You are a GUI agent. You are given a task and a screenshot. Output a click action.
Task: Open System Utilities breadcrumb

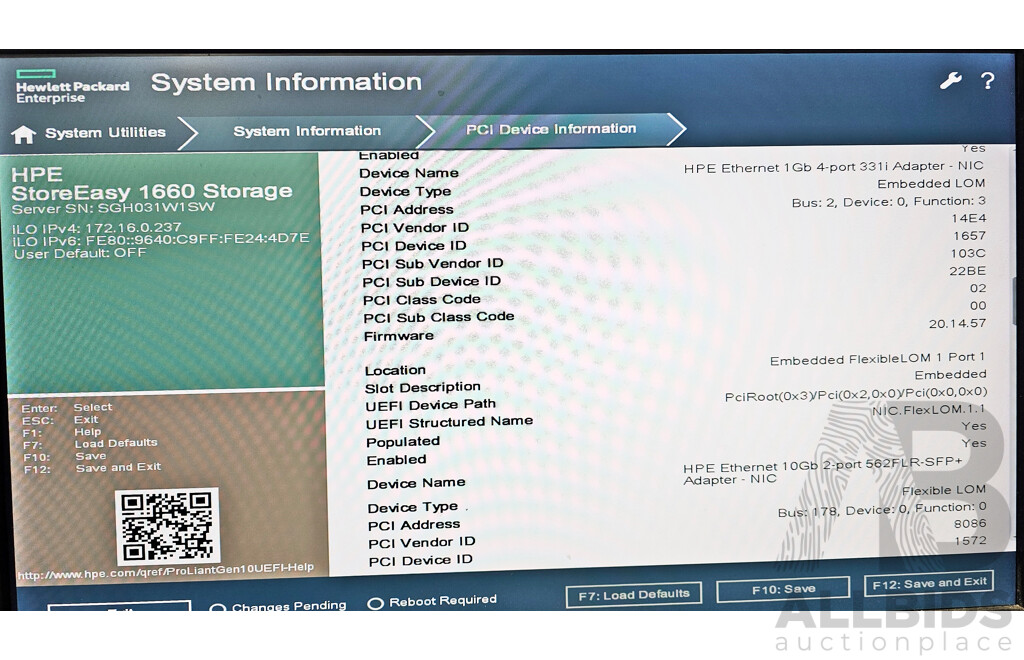[x=105, y=133]
